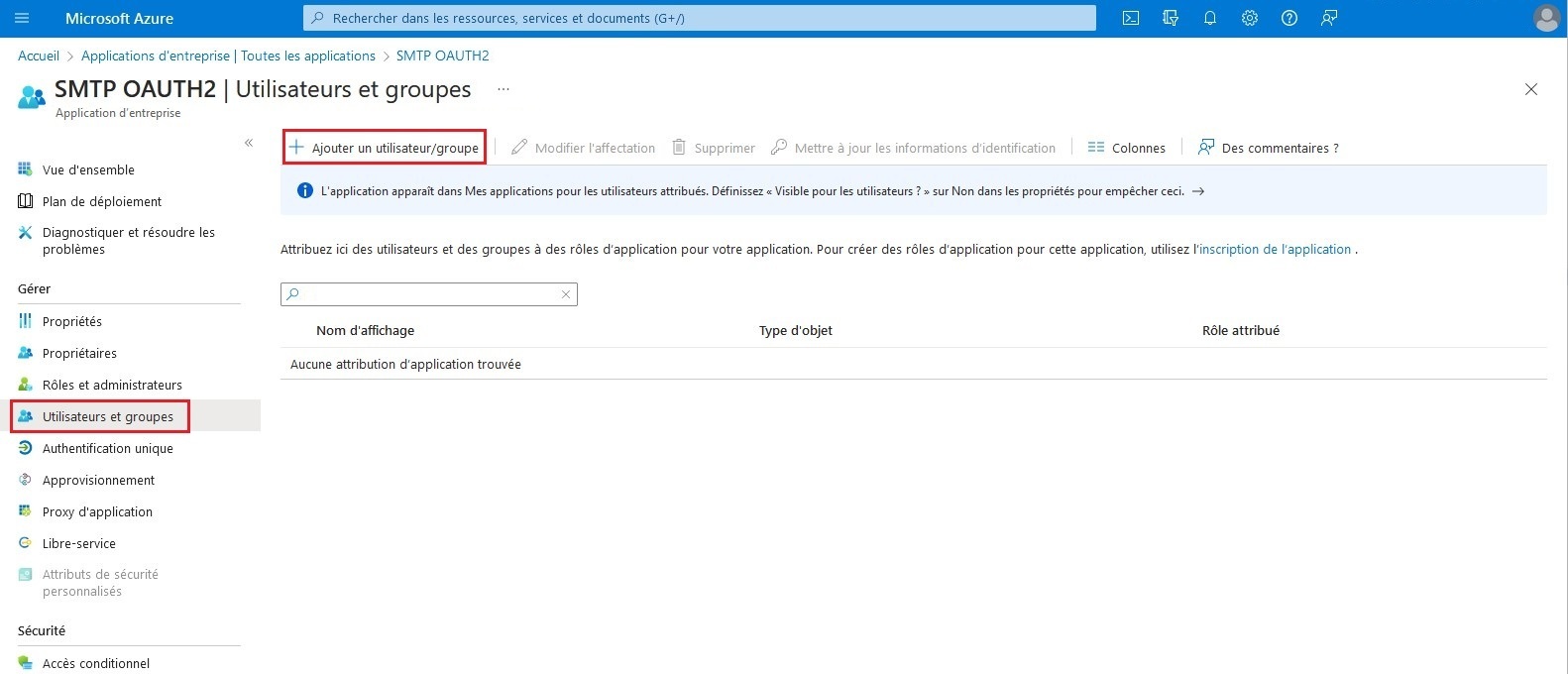Click the Authentification unique icon
Screen dimensions: 1568x674
coord(26,448)
